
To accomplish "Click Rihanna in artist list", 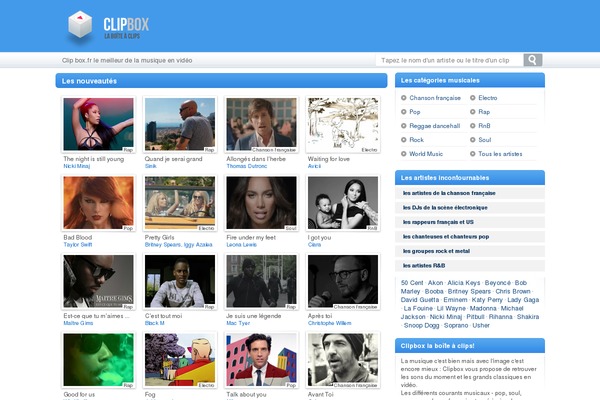I will tap(501, 317).
